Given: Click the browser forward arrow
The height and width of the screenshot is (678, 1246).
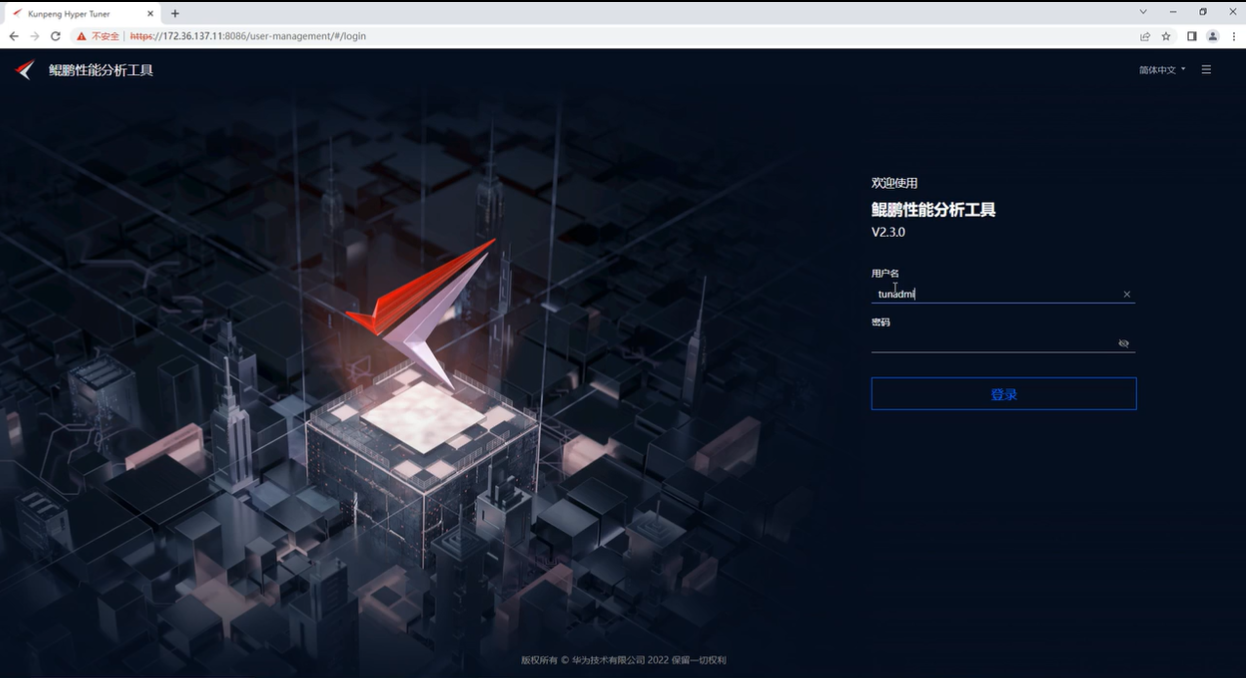Looking at the screenshot, I should point(35,36).
